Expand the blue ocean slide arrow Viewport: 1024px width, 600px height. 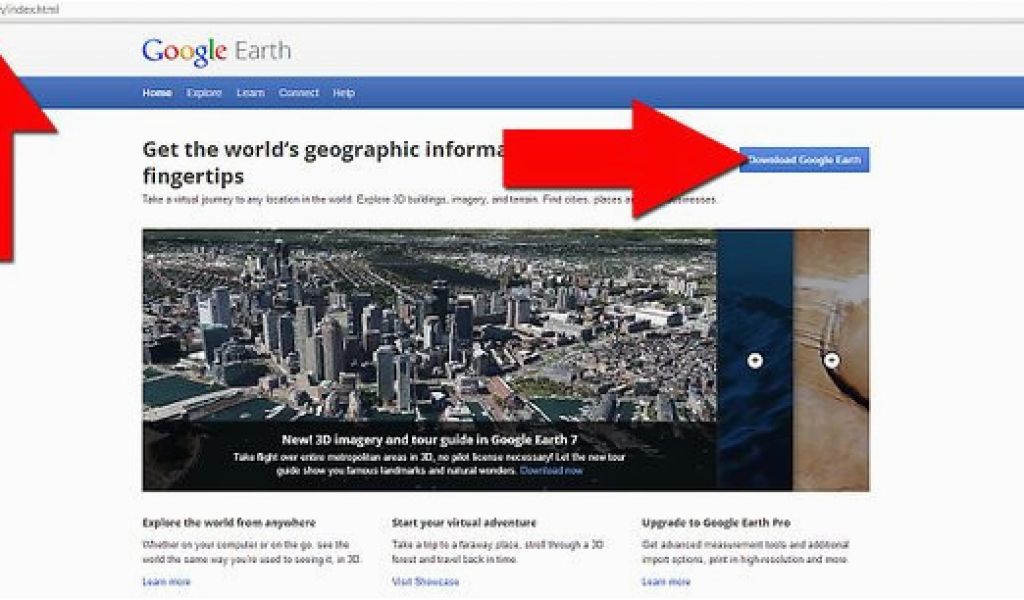click(x=755, y=360)
